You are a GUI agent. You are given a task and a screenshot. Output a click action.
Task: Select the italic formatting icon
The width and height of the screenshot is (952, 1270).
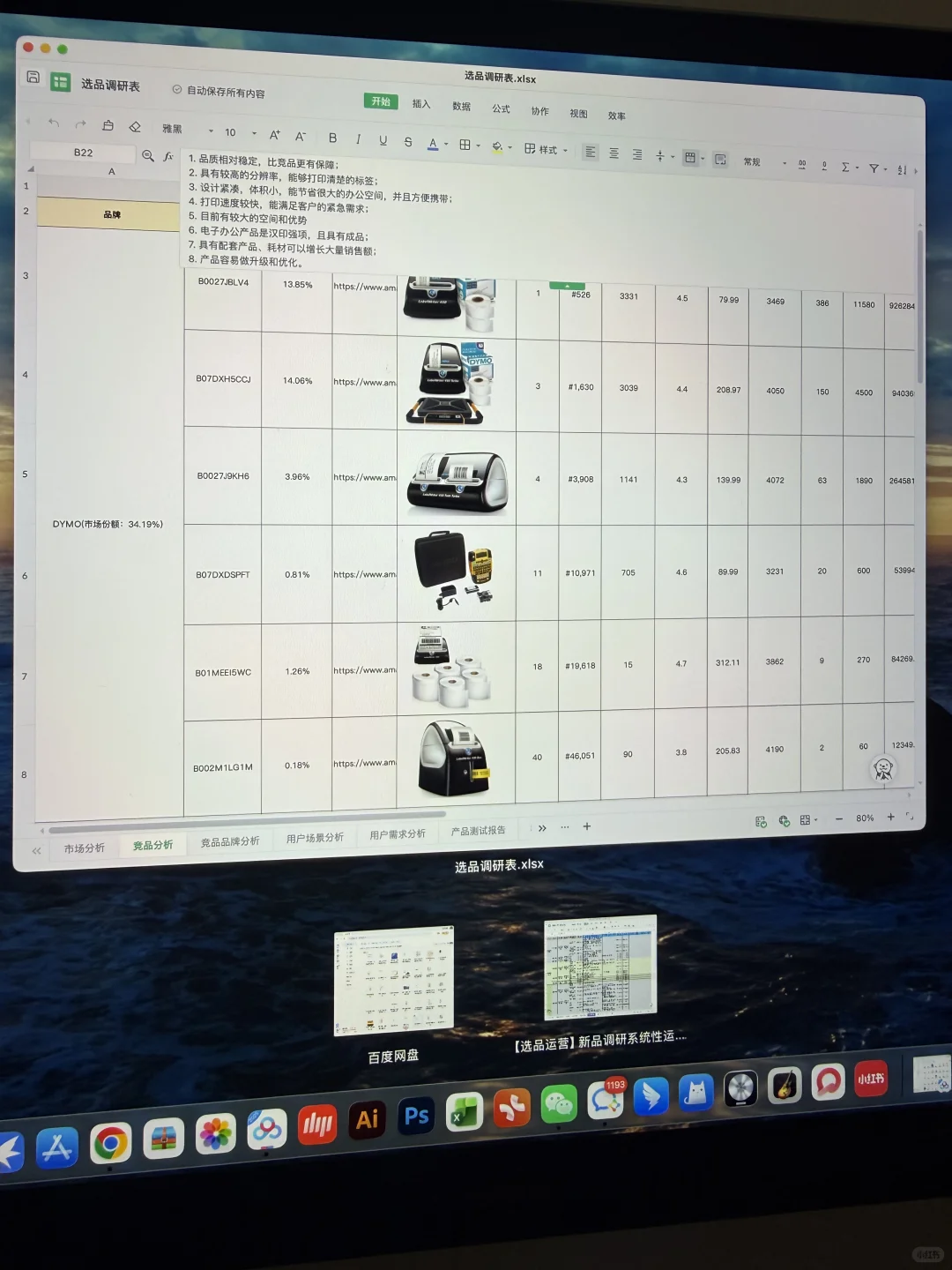[x=358, y=138]
